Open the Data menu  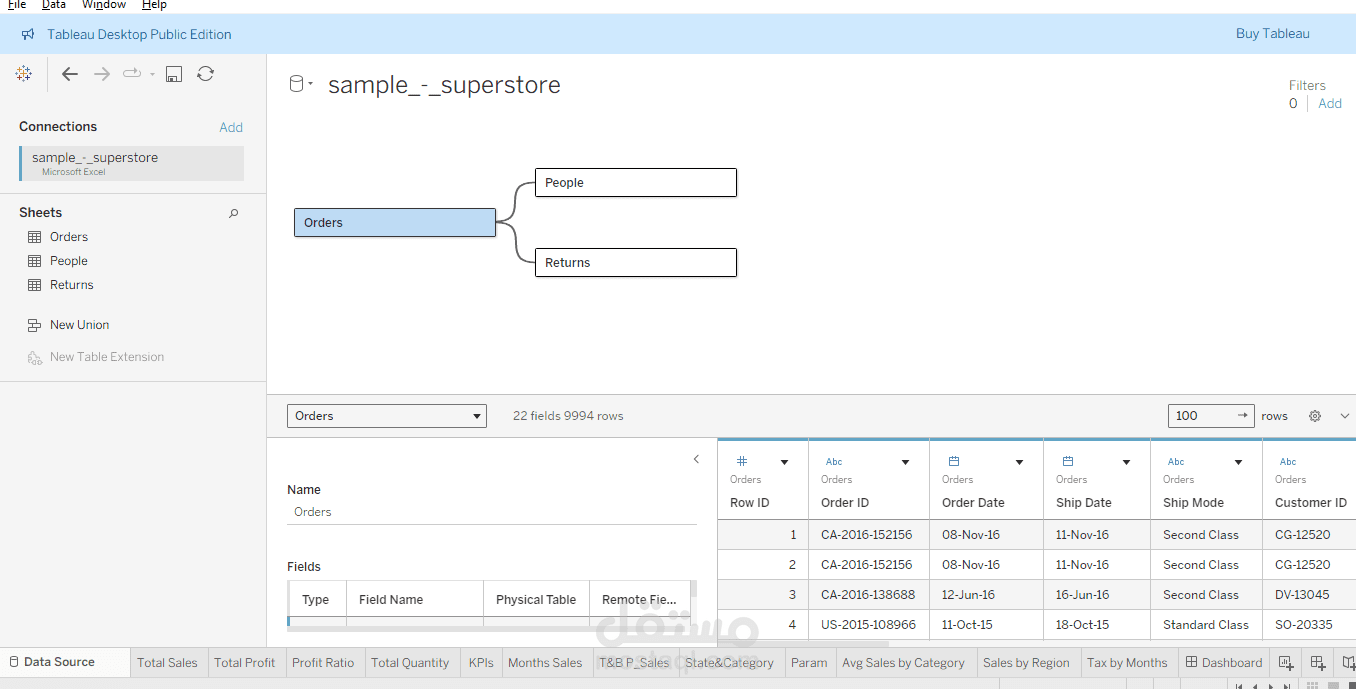tap(54, 5)
